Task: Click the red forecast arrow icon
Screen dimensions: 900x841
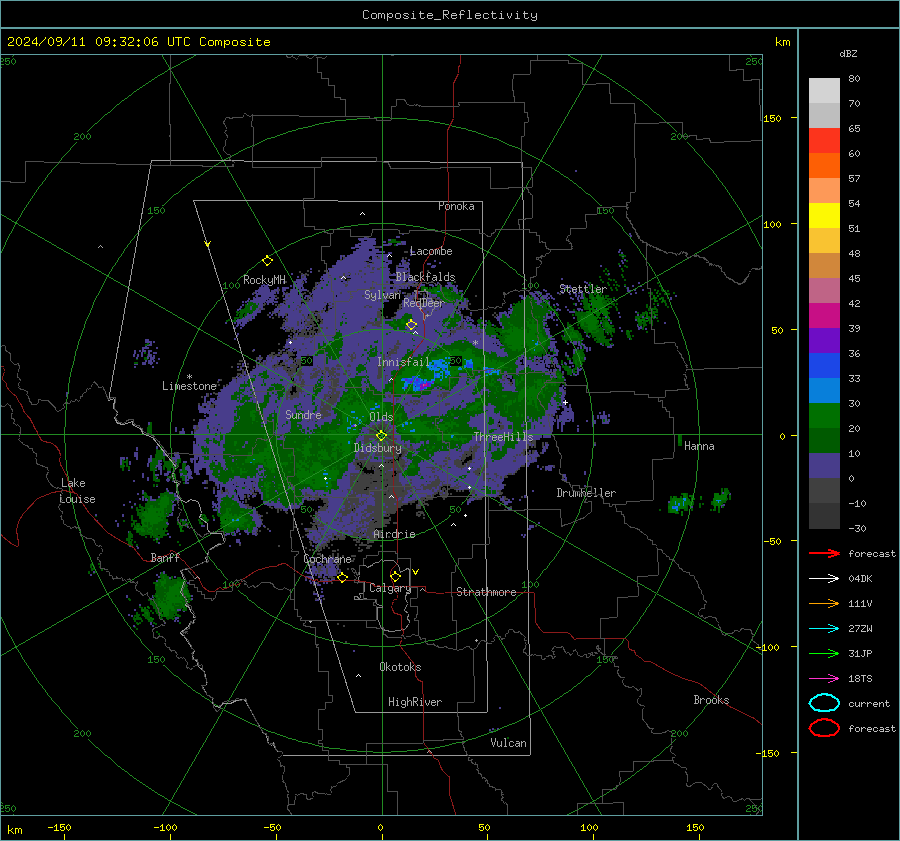Action: tap(824, 553)
